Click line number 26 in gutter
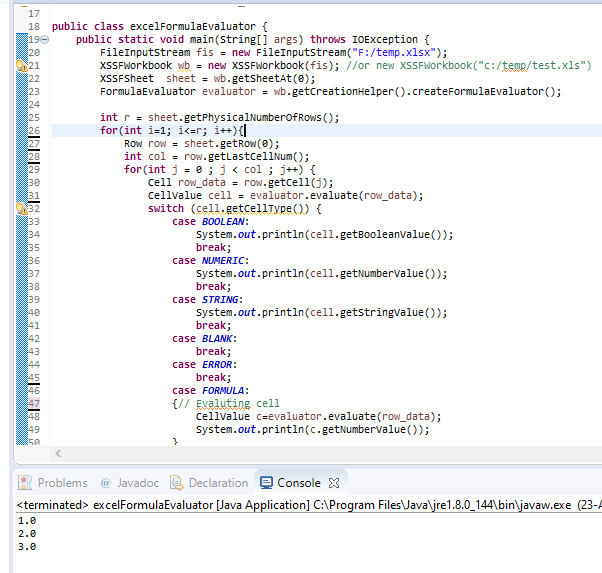This screenshot has height=573, width=602. click(x=34, y=131)
